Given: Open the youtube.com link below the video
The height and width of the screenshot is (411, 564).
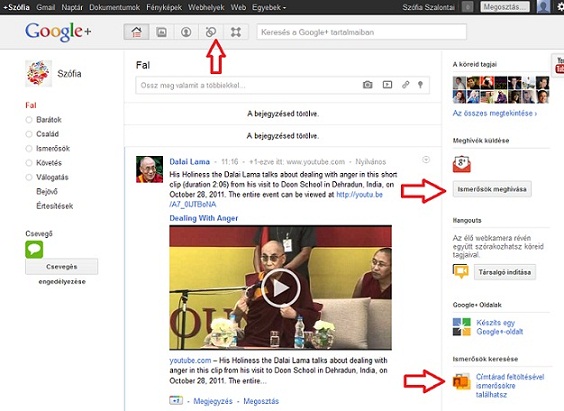Looking at the screenshot, I should pos(190,360).
